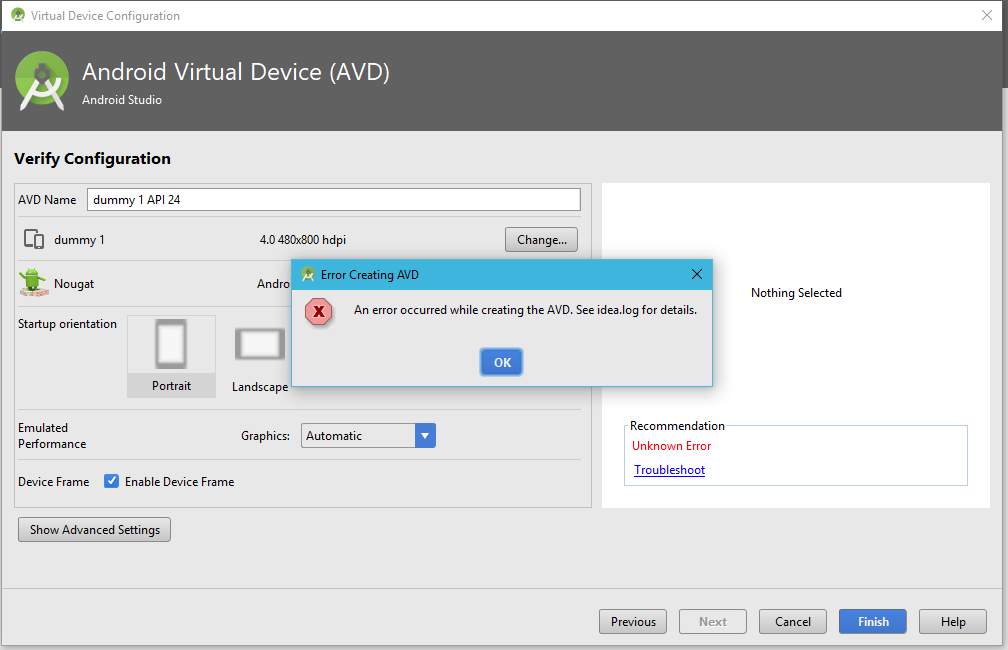Click the Change... device button
1008x650 pixels.
[x=541, y=240]
